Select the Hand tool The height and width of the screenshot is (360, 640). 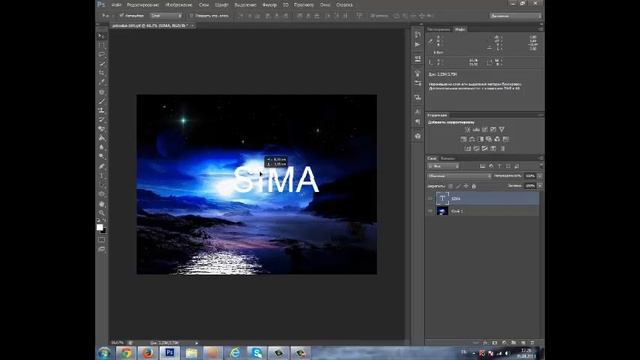102,204
